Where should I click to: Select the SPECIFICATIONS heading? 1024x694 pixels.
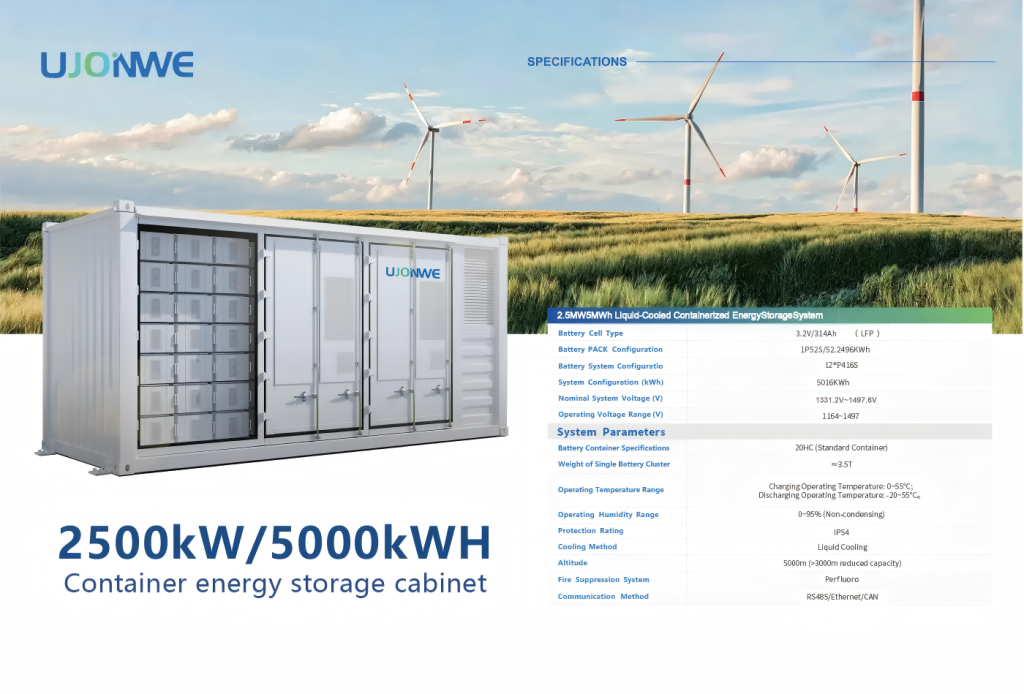(x=576, y=62)
